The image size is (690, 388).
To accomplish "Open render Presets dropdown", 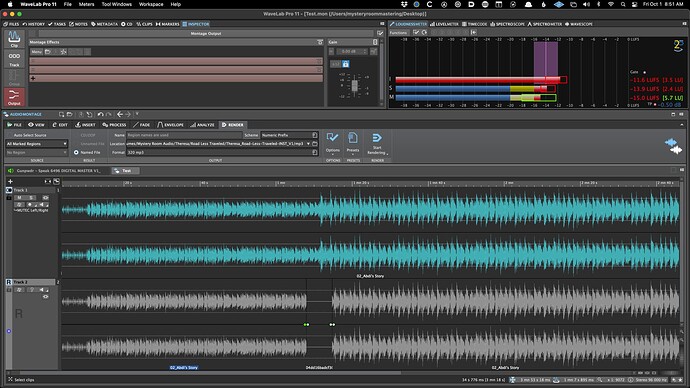I will (353, 143).
